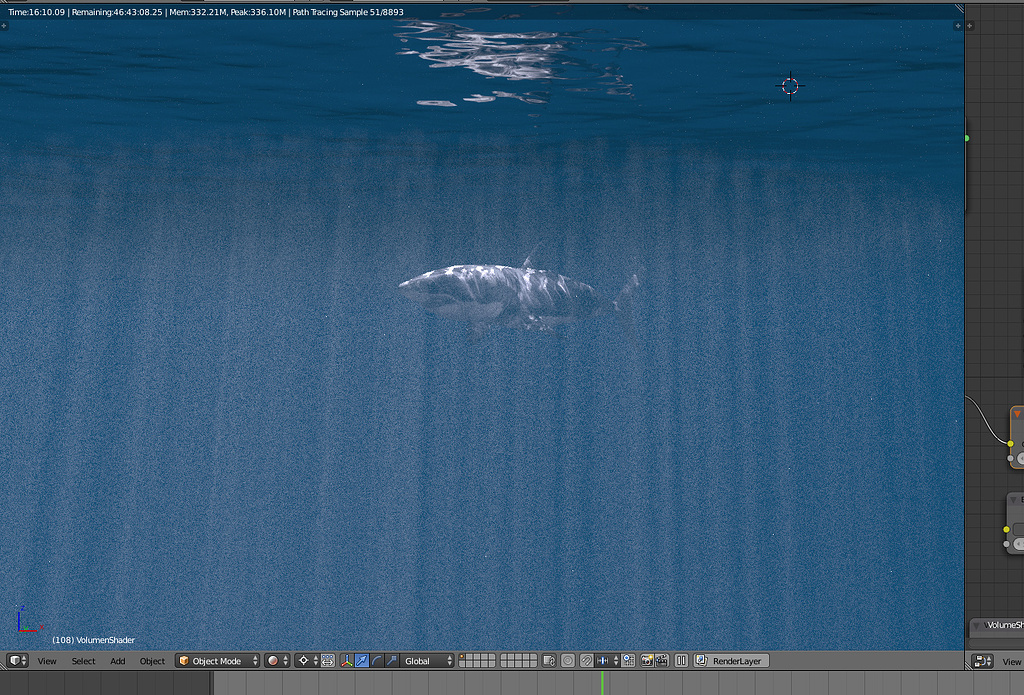Image resolution: width=1024 pixels, height=695 pixels.
Task: Open the viewport shading selector
Action: pyautogui.click(x=277, y=660)
